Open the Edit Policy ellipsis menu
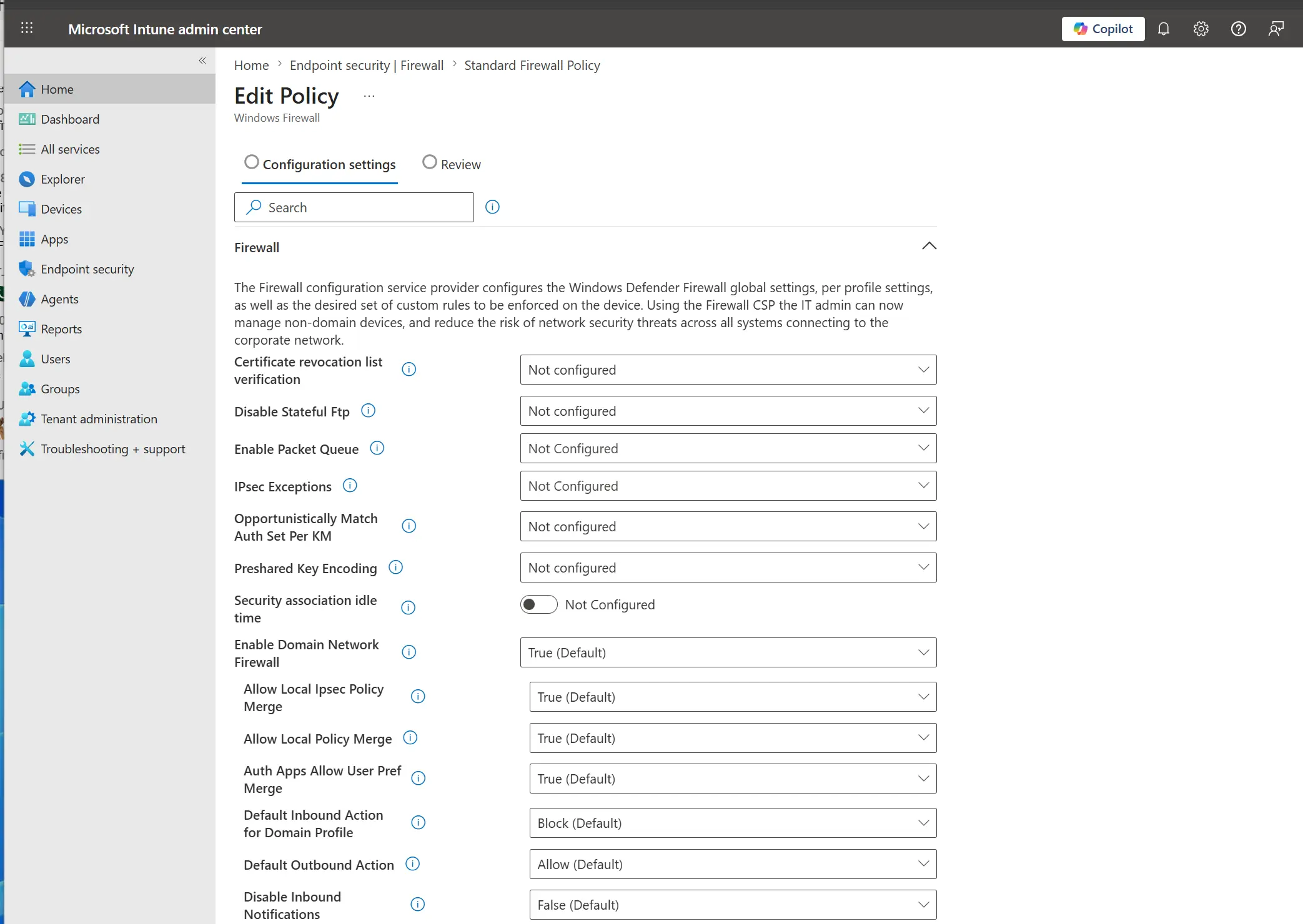 click(369, 97)
